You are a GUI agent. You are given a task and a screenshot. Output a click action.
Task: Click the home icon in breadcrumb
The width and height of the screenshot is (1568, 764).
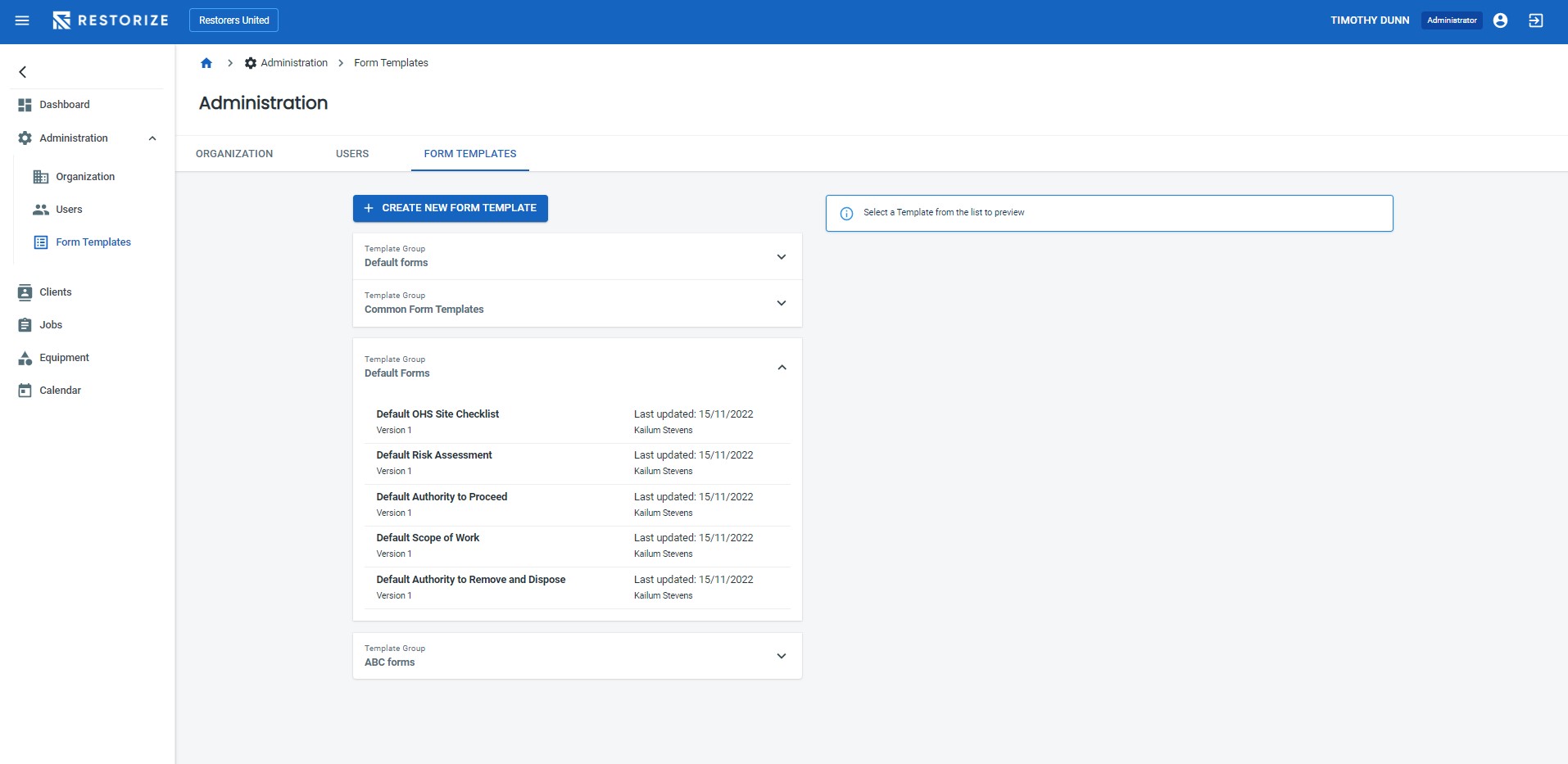(206, 63)
